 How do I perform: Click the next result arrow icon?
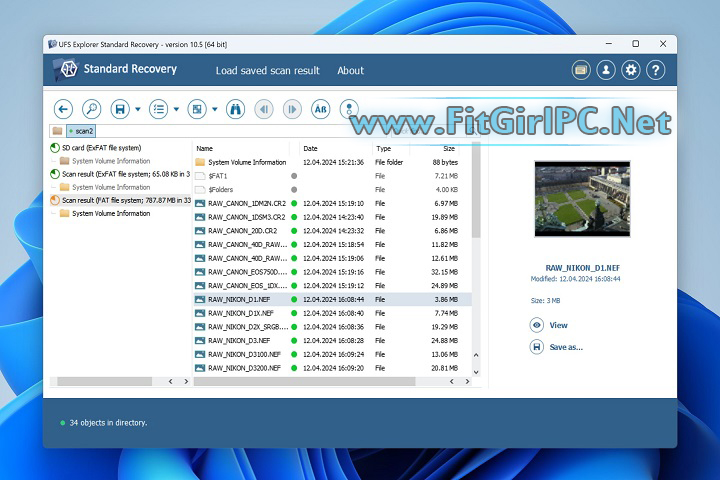coord(292,109)
